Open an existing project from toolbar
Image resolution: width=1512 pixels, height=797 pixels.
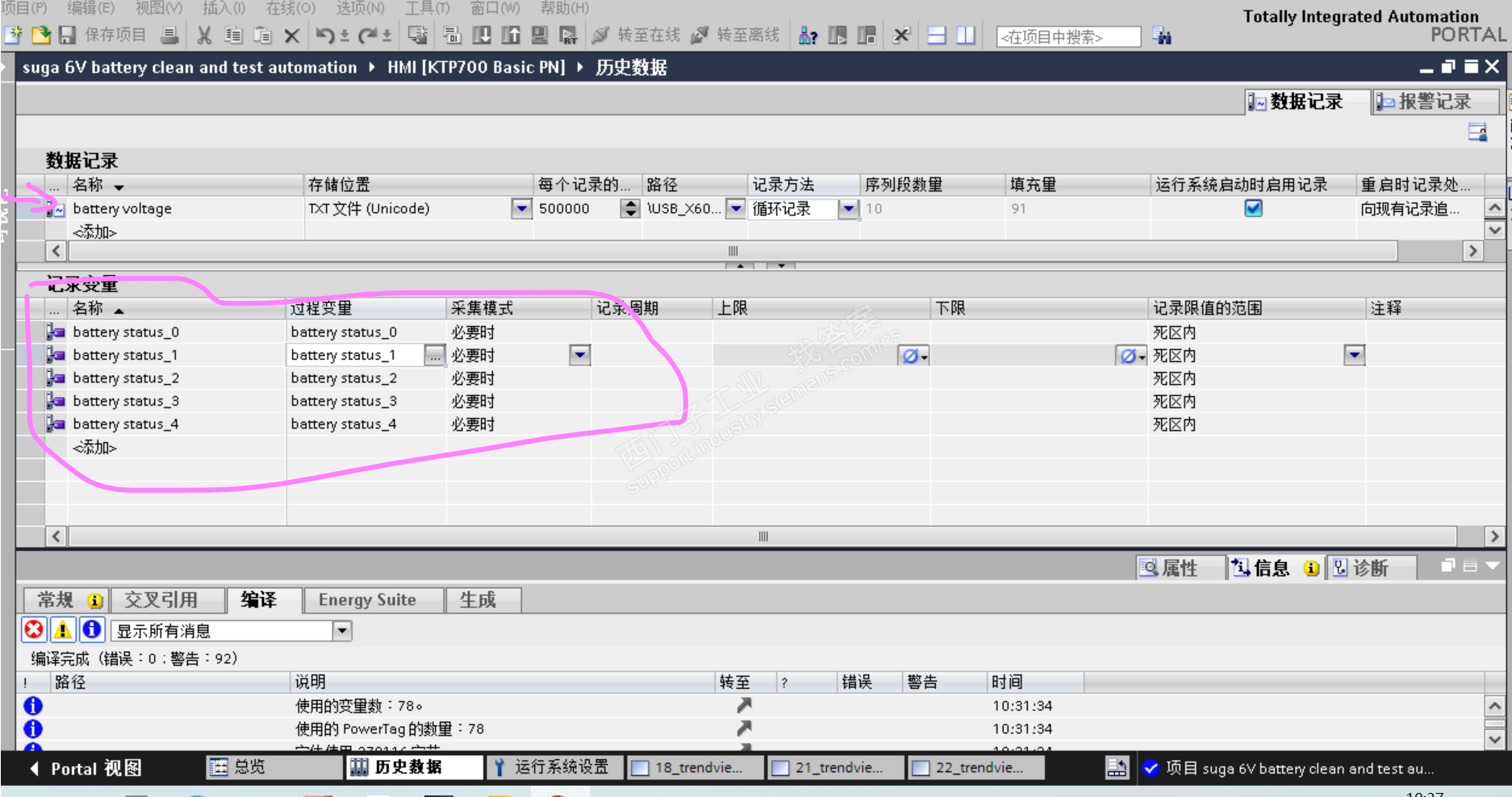point(41,35)
